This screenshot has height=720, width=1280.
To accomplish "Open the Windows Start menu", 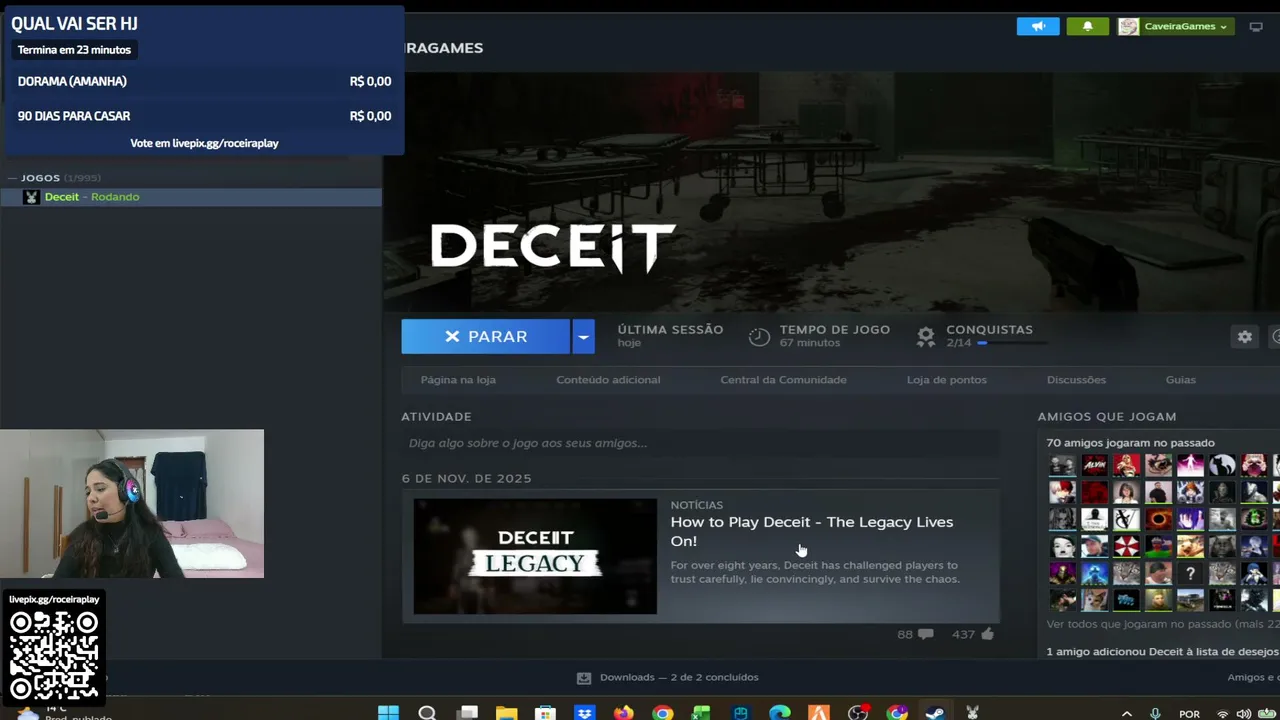I will (x=388, y=713).
